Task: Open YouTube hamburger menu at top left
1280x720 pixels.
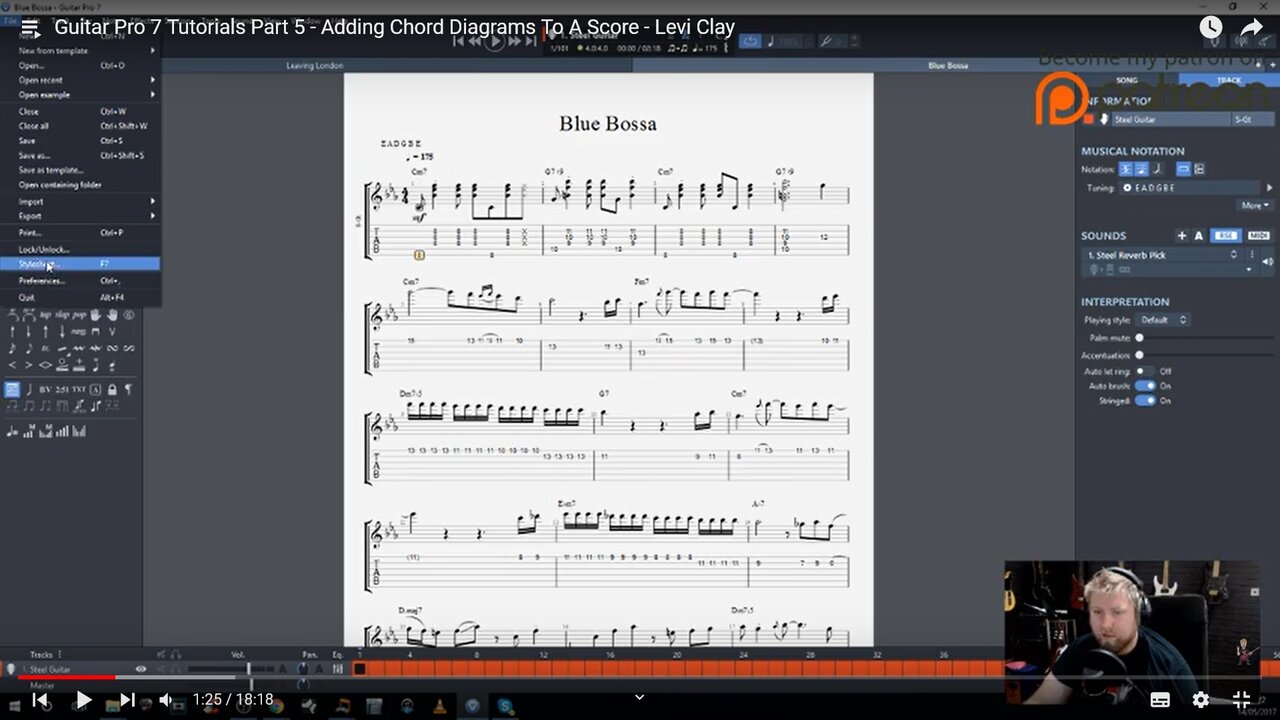Action: tap(30, 29)
